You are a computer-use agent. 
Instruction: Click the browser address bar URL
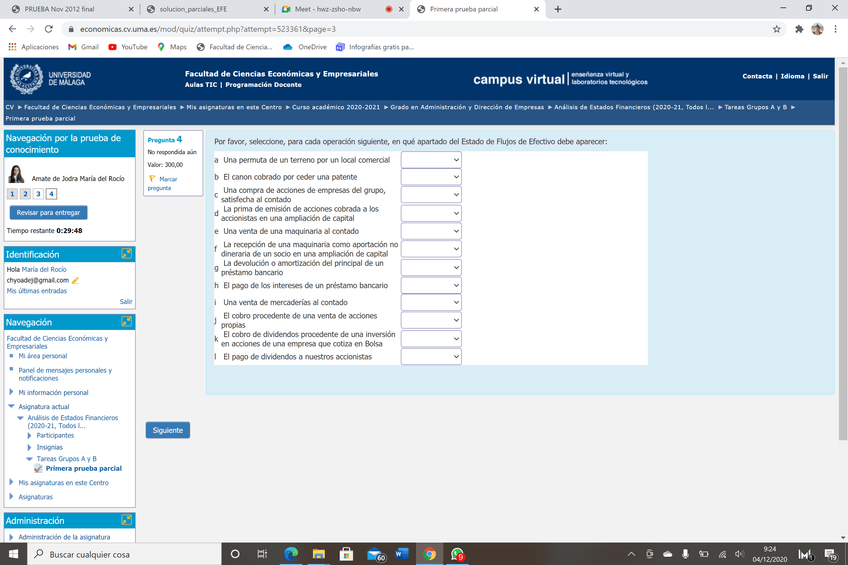[x=208, y=29]
